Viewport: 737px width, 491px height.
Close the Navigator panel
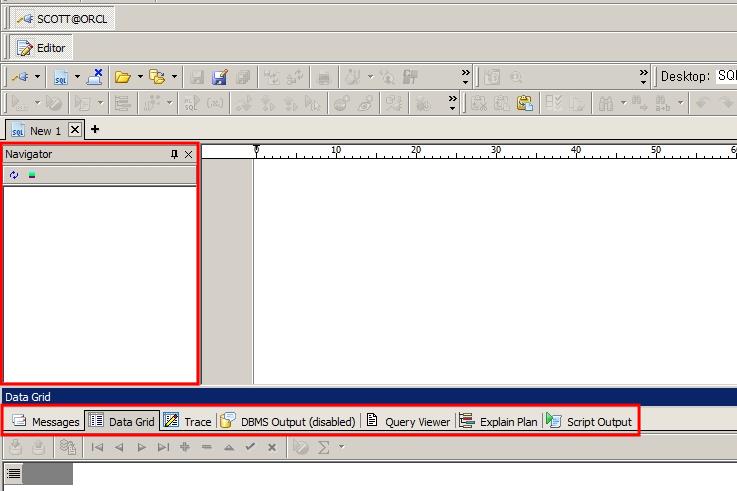click(188, 155)
